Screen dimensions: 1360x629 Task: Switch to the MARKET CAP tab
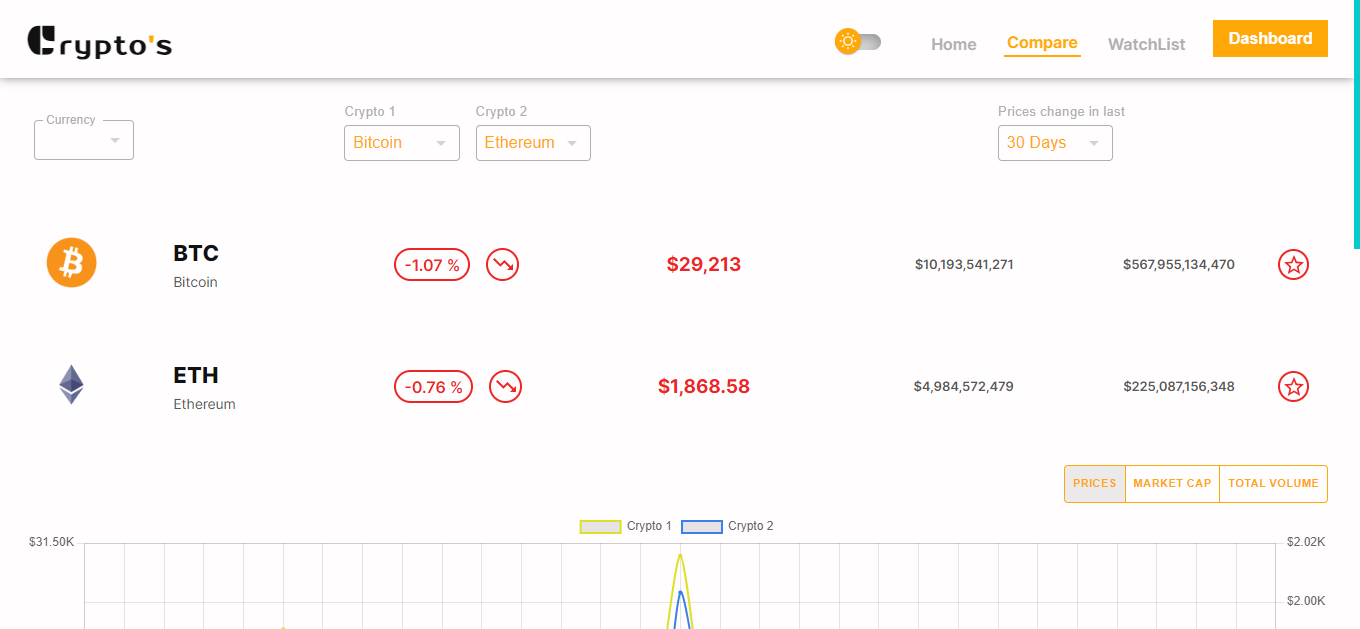coord(1172,483)
